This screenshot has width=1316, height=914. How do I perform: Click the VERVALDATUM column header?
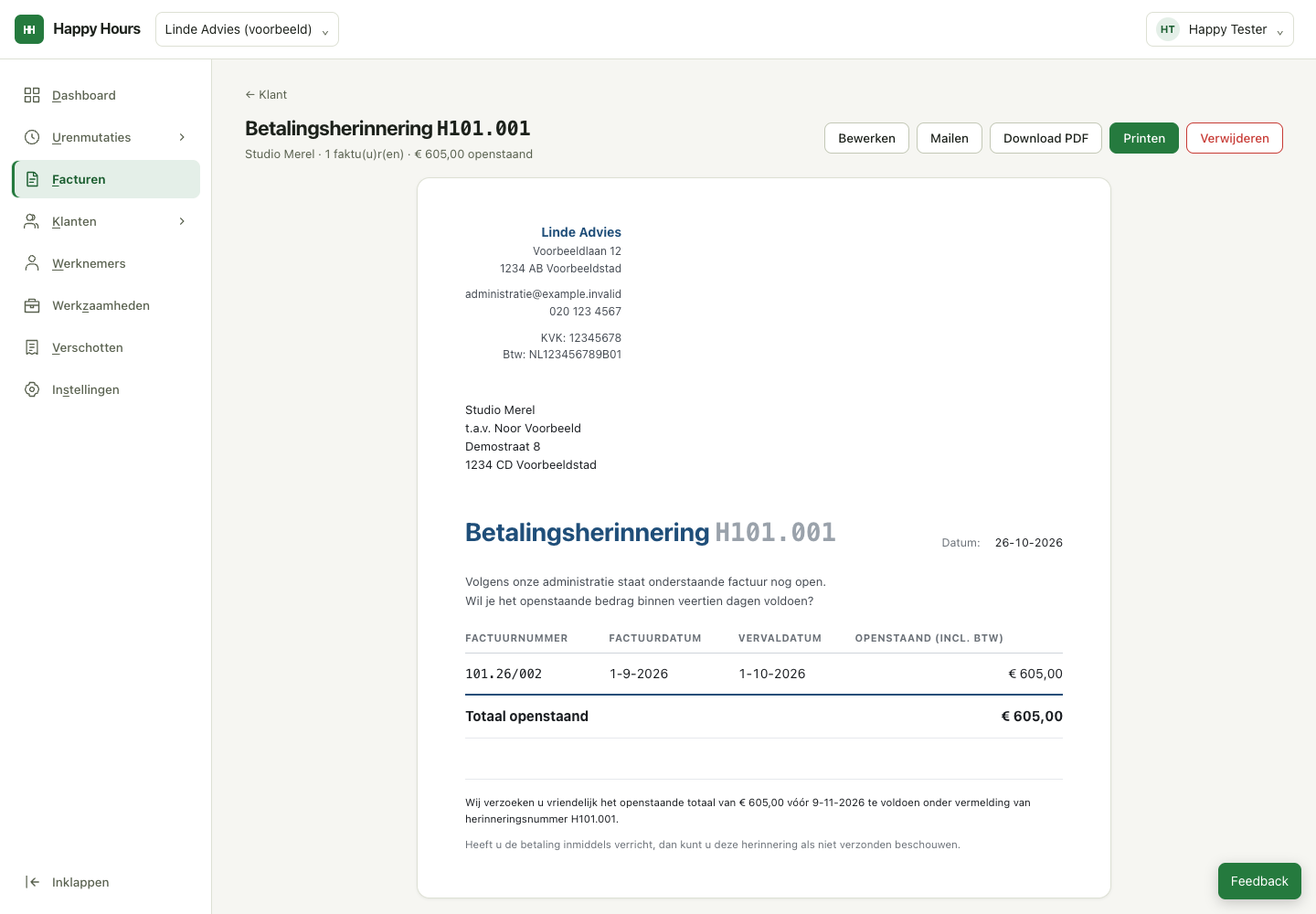click(780, 638)
